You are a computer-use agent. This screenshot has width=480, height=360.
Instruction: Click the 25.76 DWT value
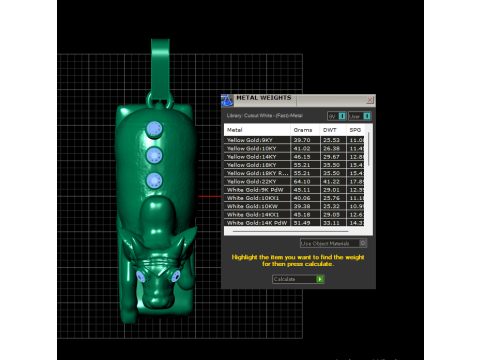point(331,198)
